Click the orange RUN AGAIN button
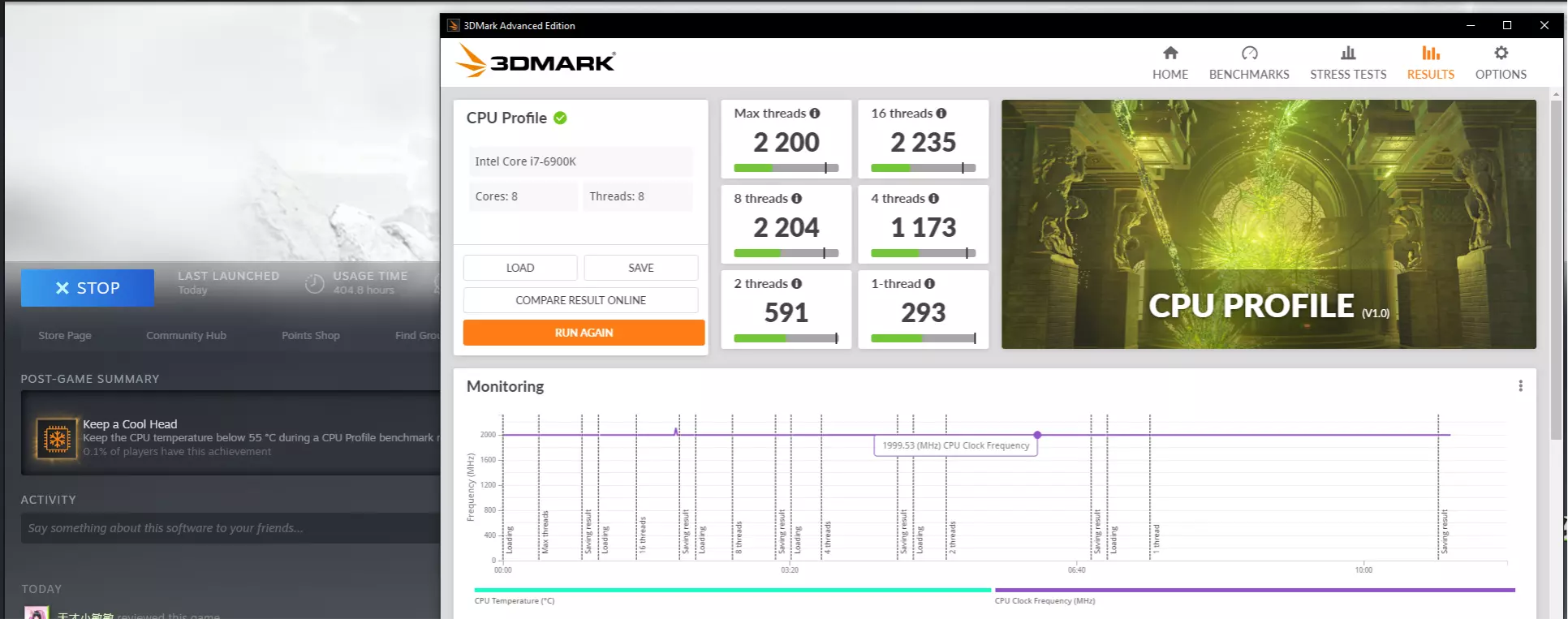1568x619 pixels. coord(584,333)
